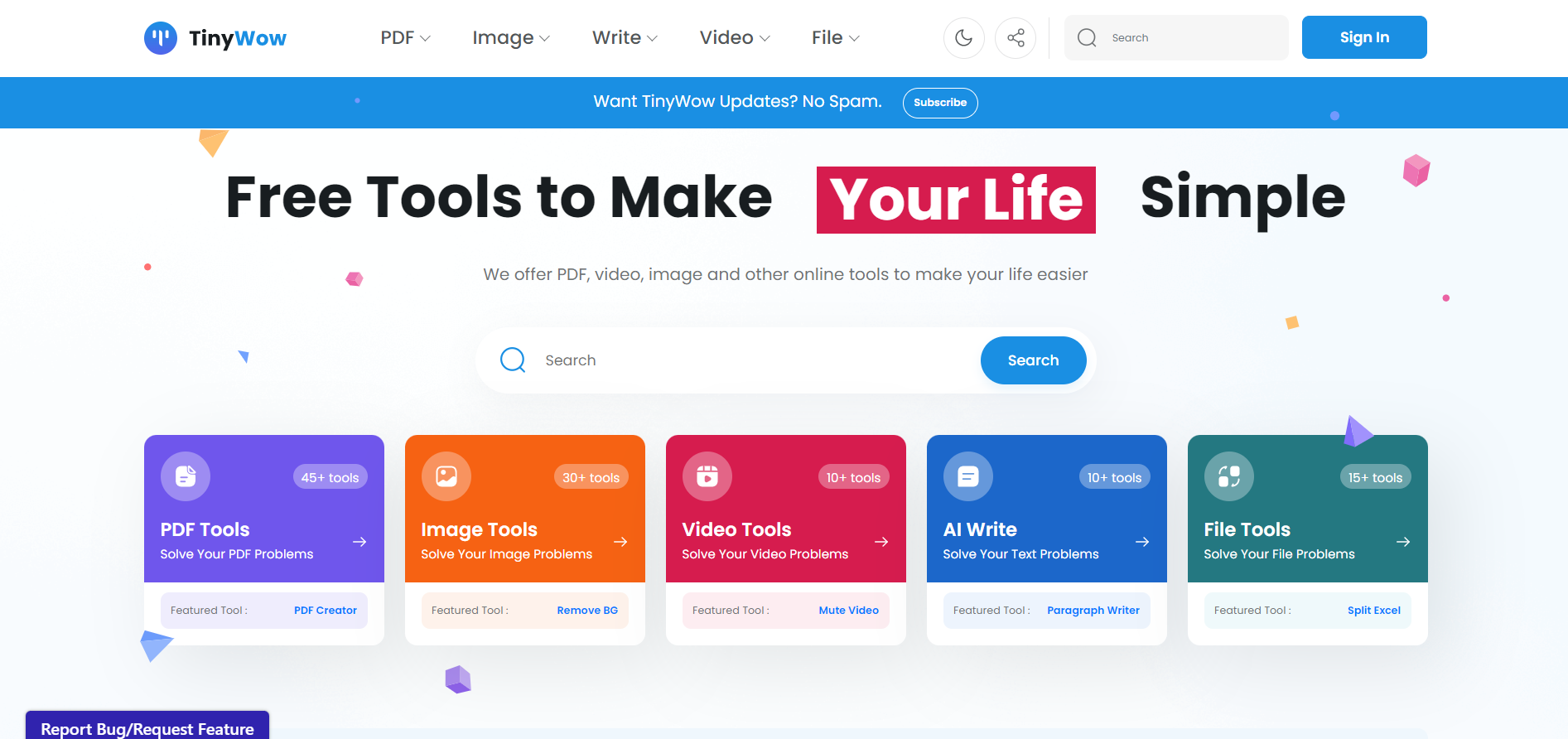Screen dimensions: 1568x739
Task: Click the magnifier icon in header search
Action: [x=1087, y=38]
